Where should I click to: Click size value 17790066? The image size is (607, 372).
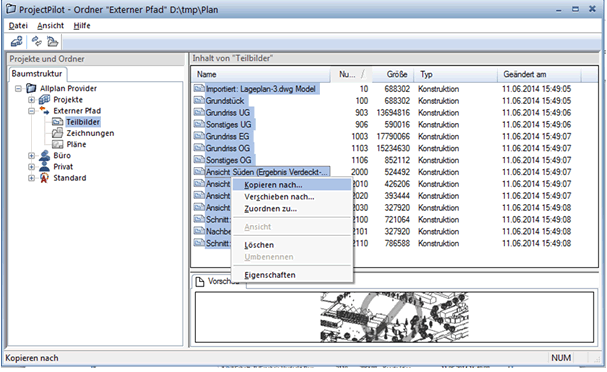point(393,136)
